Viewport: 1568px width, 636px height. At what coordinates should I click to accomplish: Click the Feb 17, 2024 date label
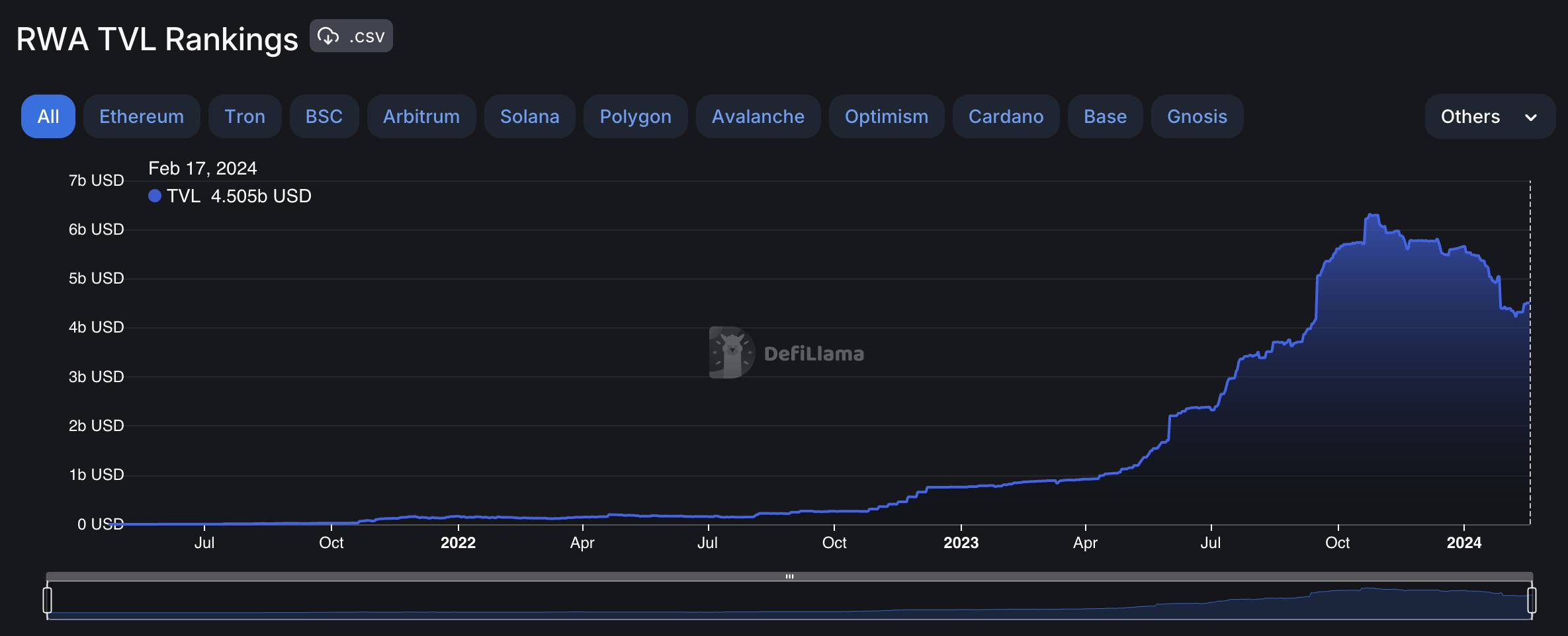pyautogui.click(x=202, y=168)
